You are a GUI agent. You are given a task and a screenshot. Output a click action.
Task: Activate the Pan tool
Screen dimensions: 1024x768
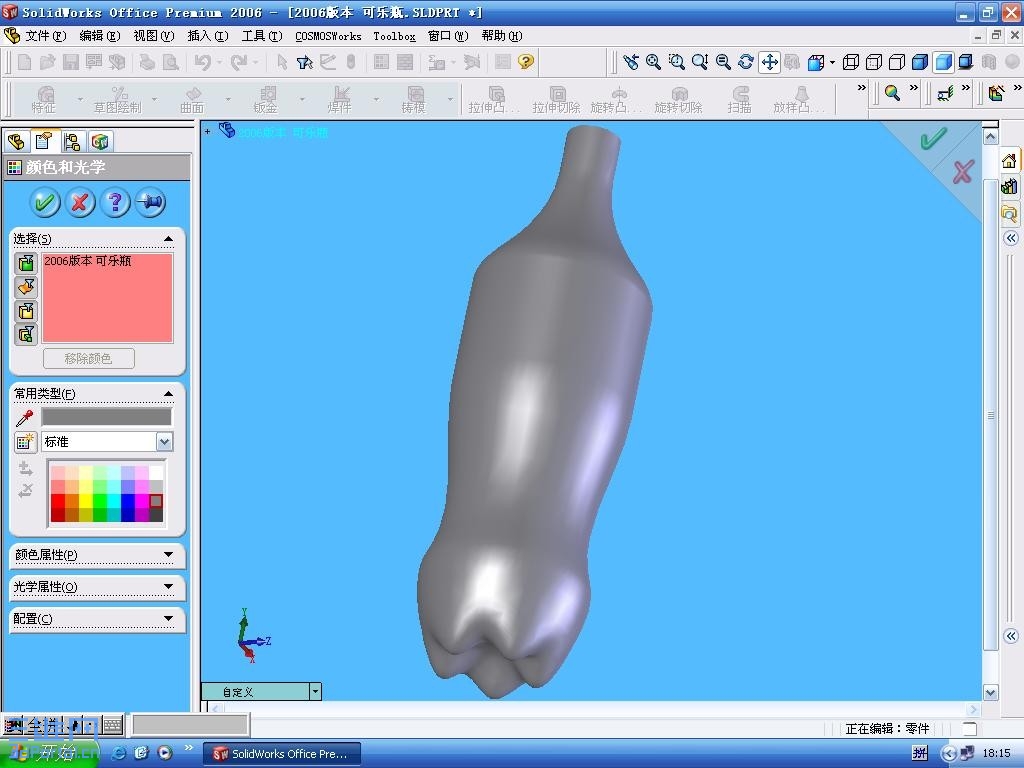pyautogui.click(x=770, y=62)
